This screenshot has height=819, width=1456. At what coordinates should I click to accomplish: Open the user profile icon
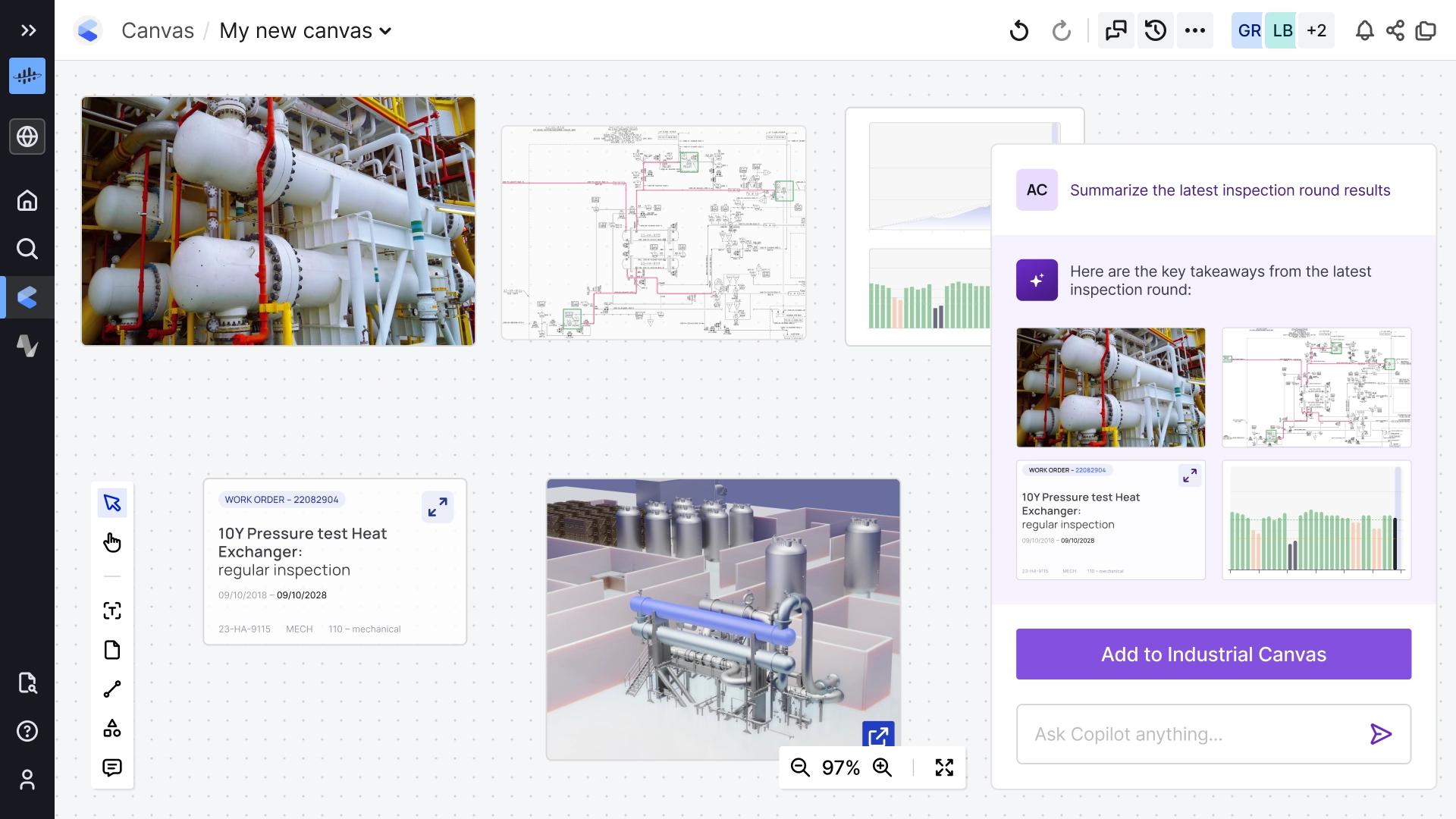pyautogui.click(x=27, y=780)
